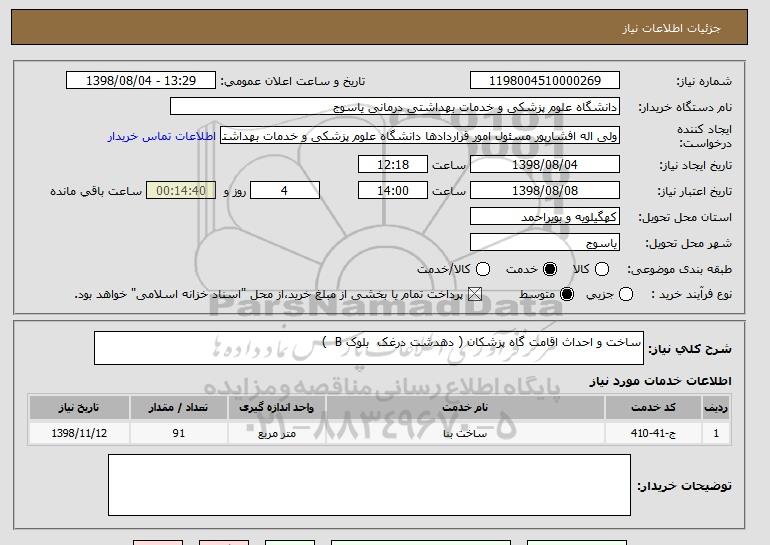
Task: Click need date cell 1398/11/12
Action: (79, 433)
